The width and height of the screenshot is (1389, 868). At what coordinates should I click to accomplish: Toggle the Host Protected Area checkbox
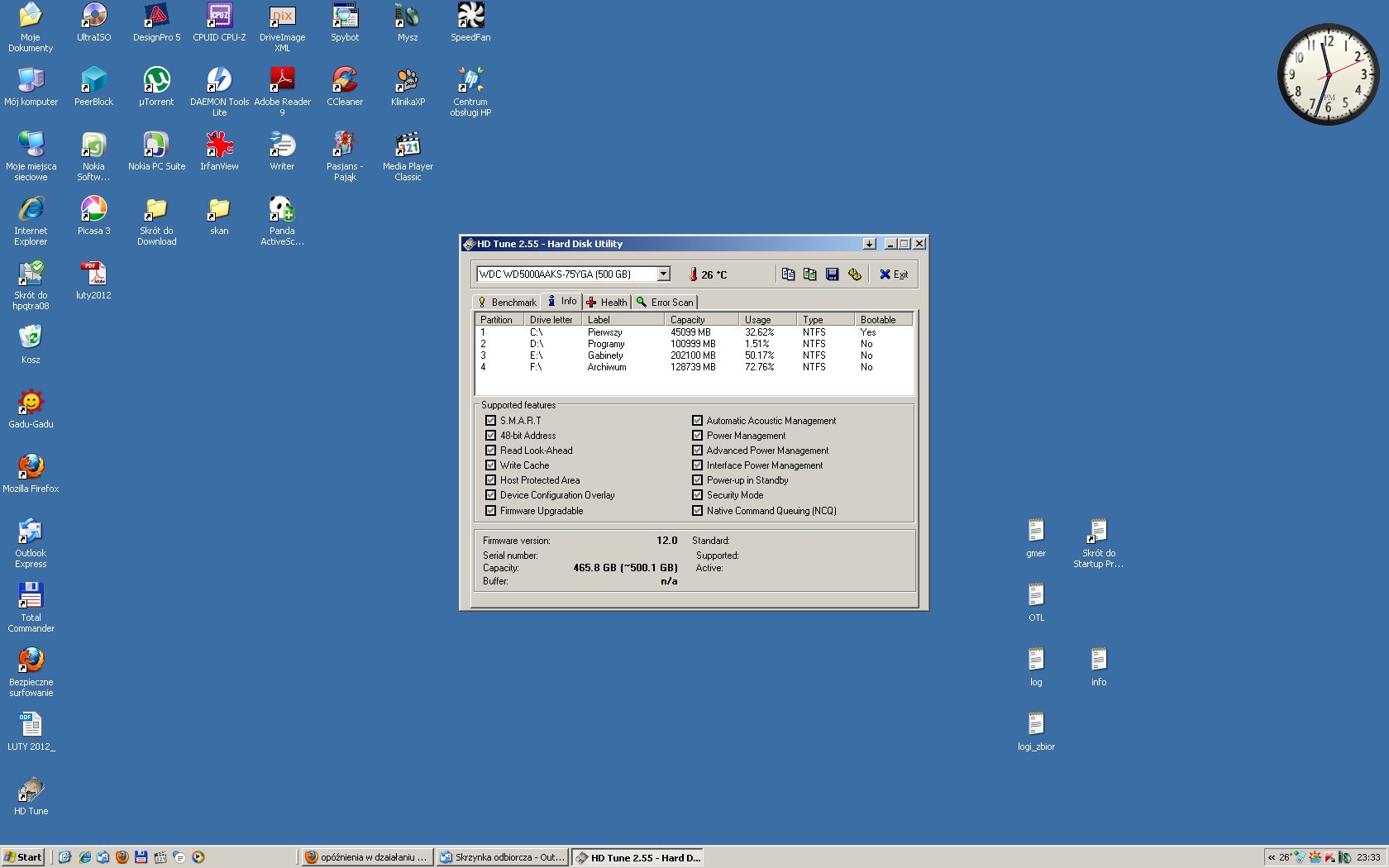(x=490, y=479)
